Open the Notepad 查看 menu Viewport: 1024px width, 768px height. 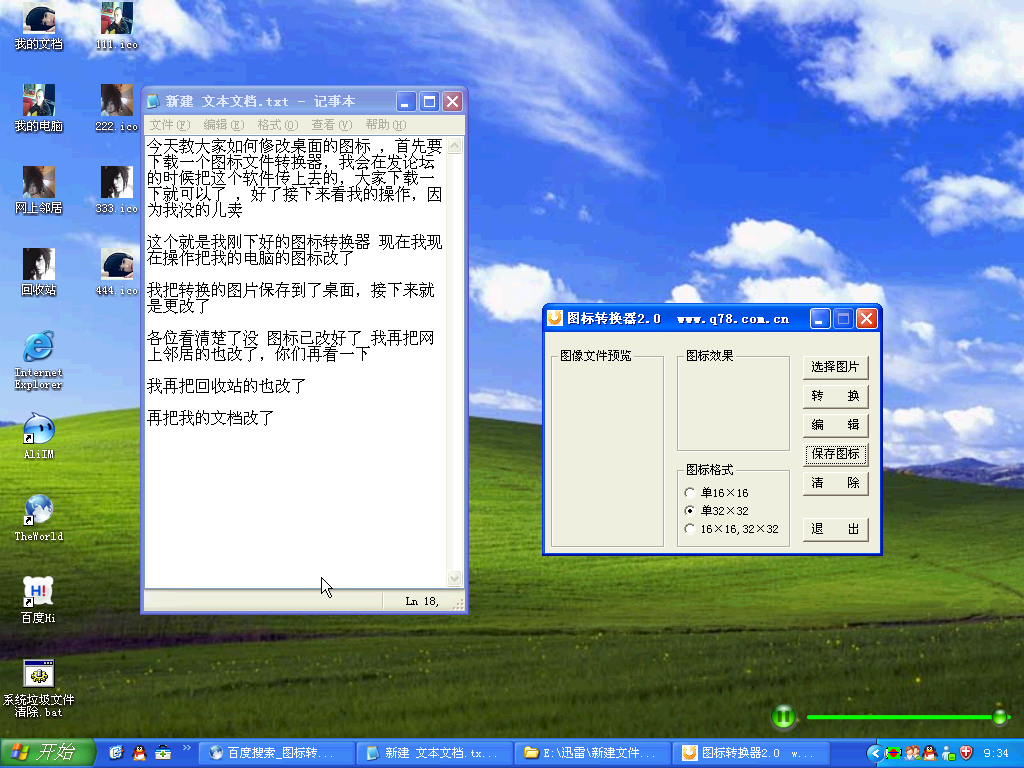coord(331,125)
